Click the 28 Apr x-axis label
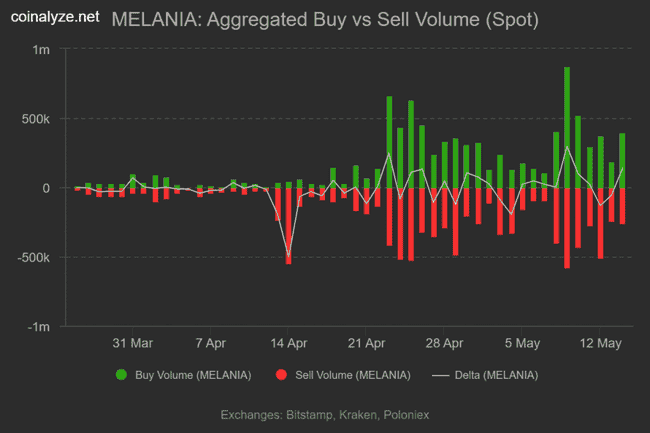 coord(445,343)
